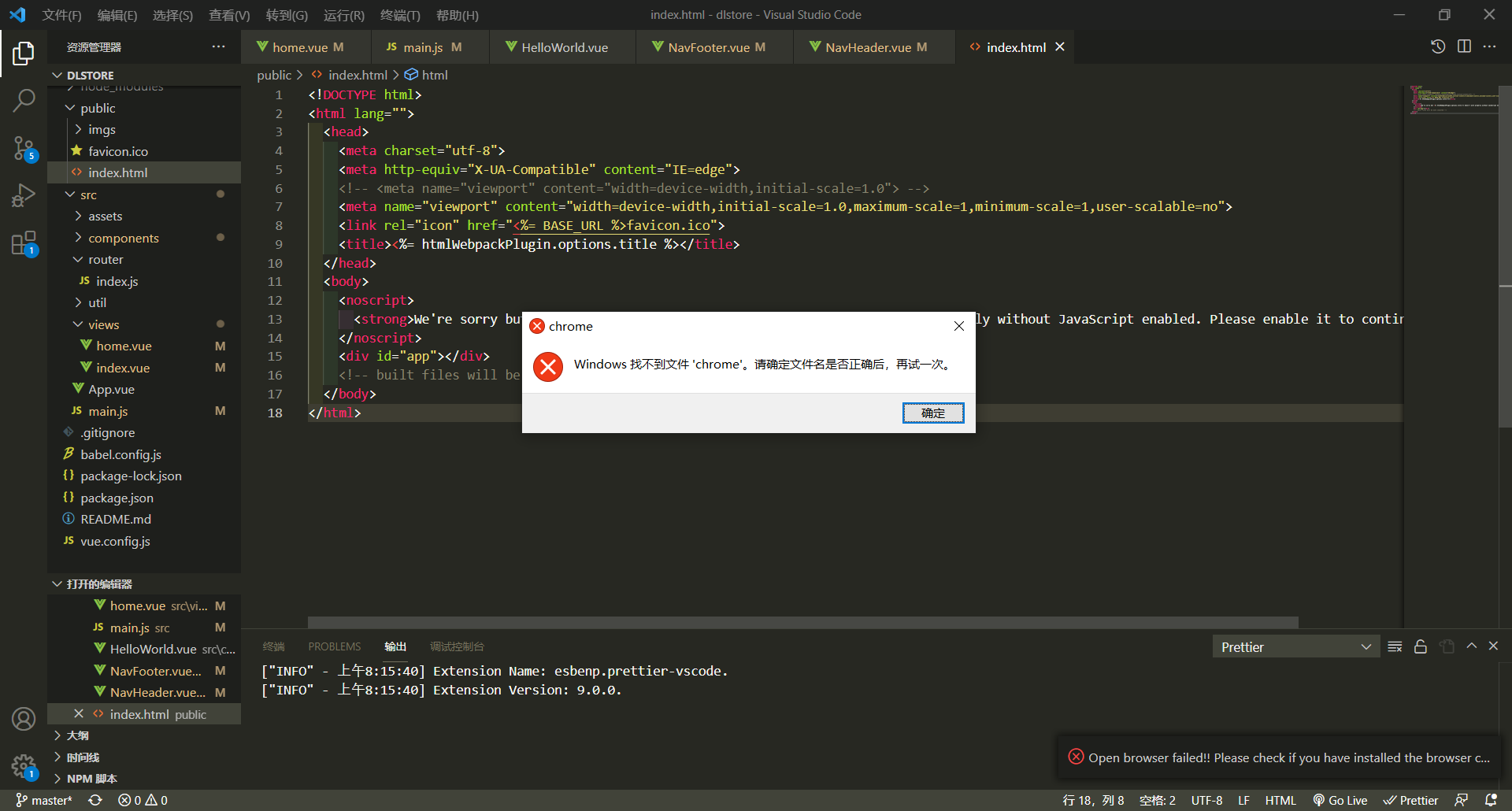
Task: Open the Search view in activity bar
Action: coord(24,100)
